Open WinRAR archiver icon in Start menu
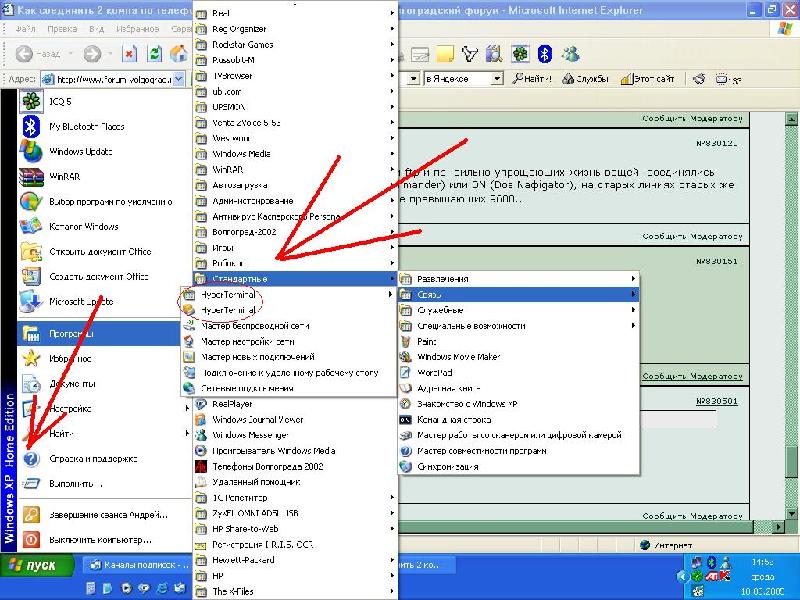Viewport: 800px width, 600px height. click(31, 177)
